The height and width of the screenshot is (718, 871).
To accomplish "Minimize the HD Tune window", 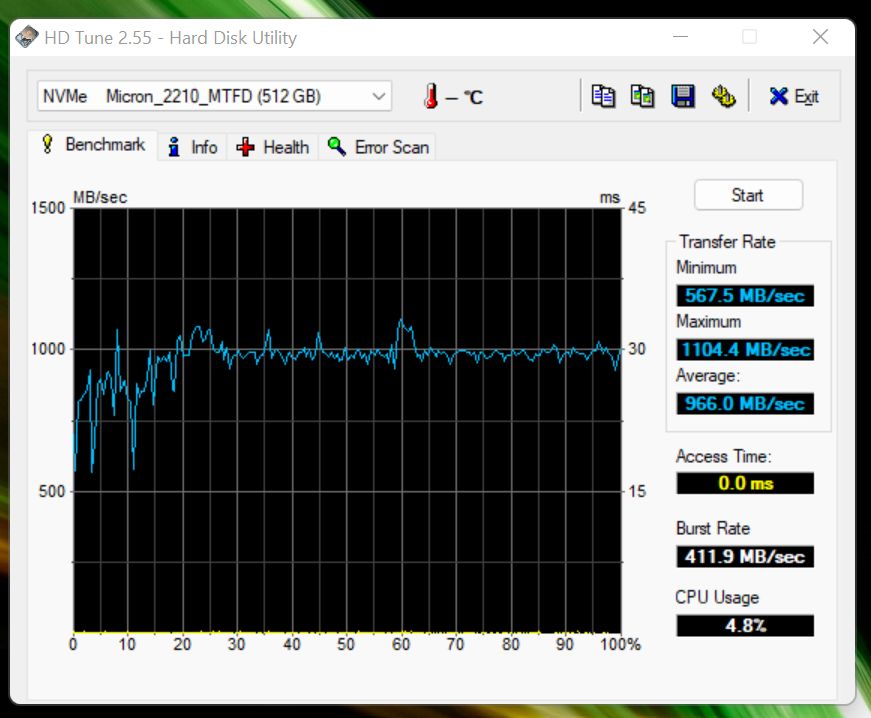I will click(680, 37).
